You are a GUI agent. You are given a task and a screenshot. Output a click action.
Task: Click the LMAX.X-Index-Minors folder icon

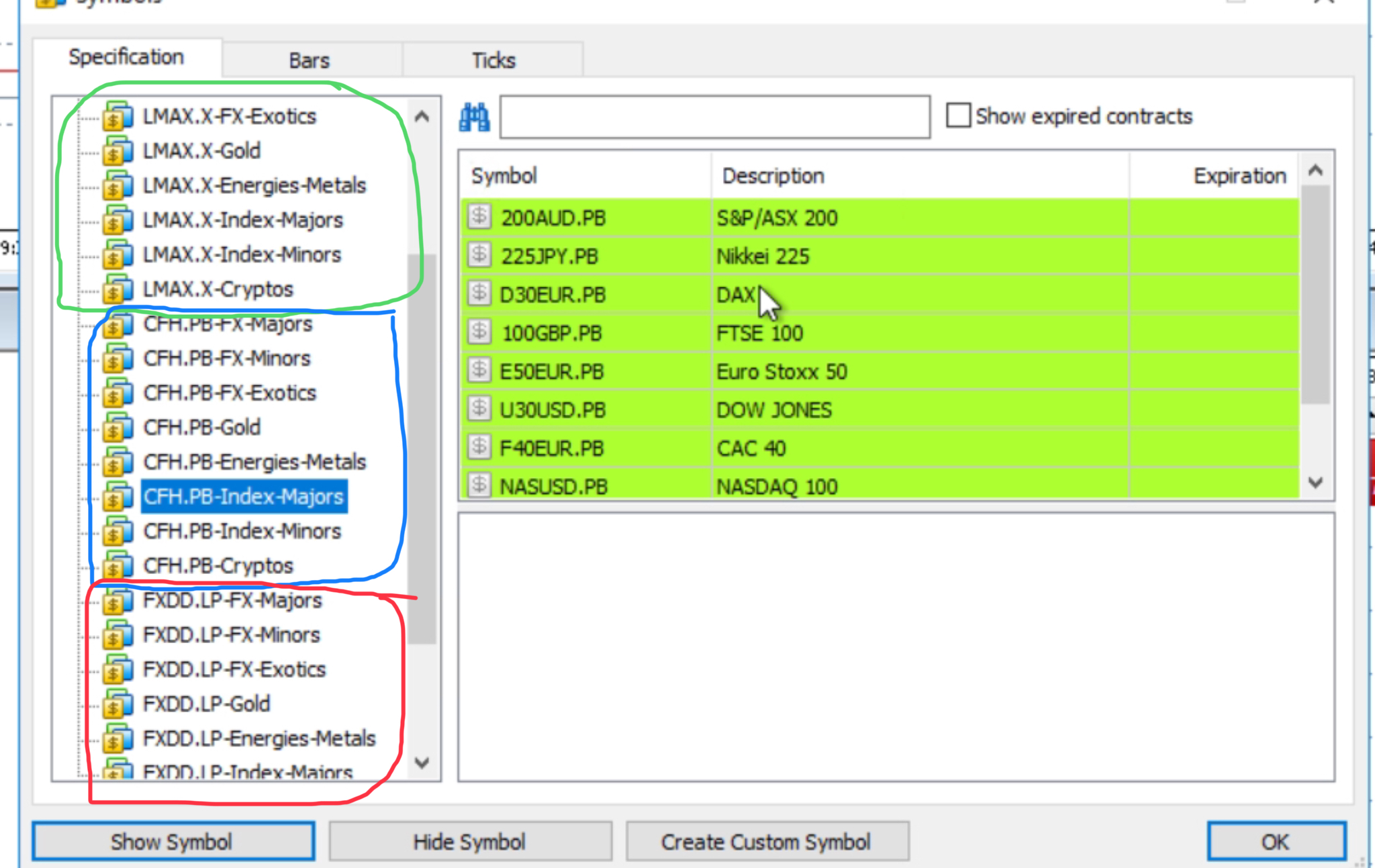(117, 255)
